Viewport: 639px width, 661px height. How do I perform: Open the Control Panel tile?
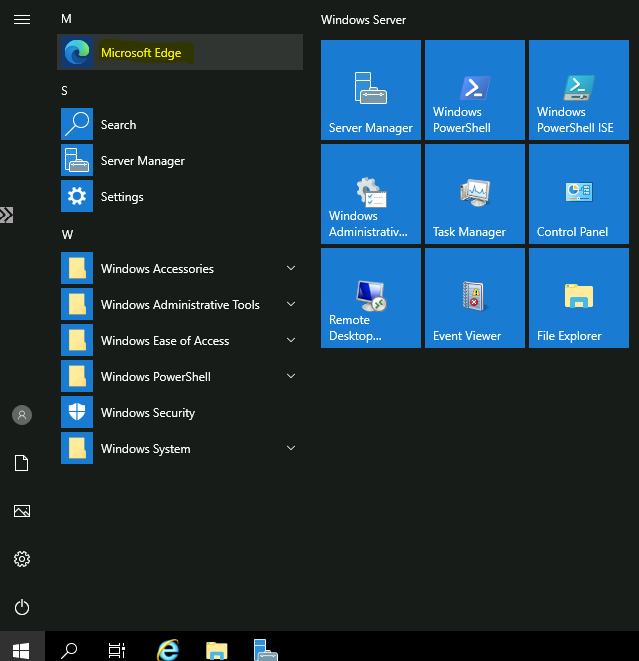pos(579,194)
